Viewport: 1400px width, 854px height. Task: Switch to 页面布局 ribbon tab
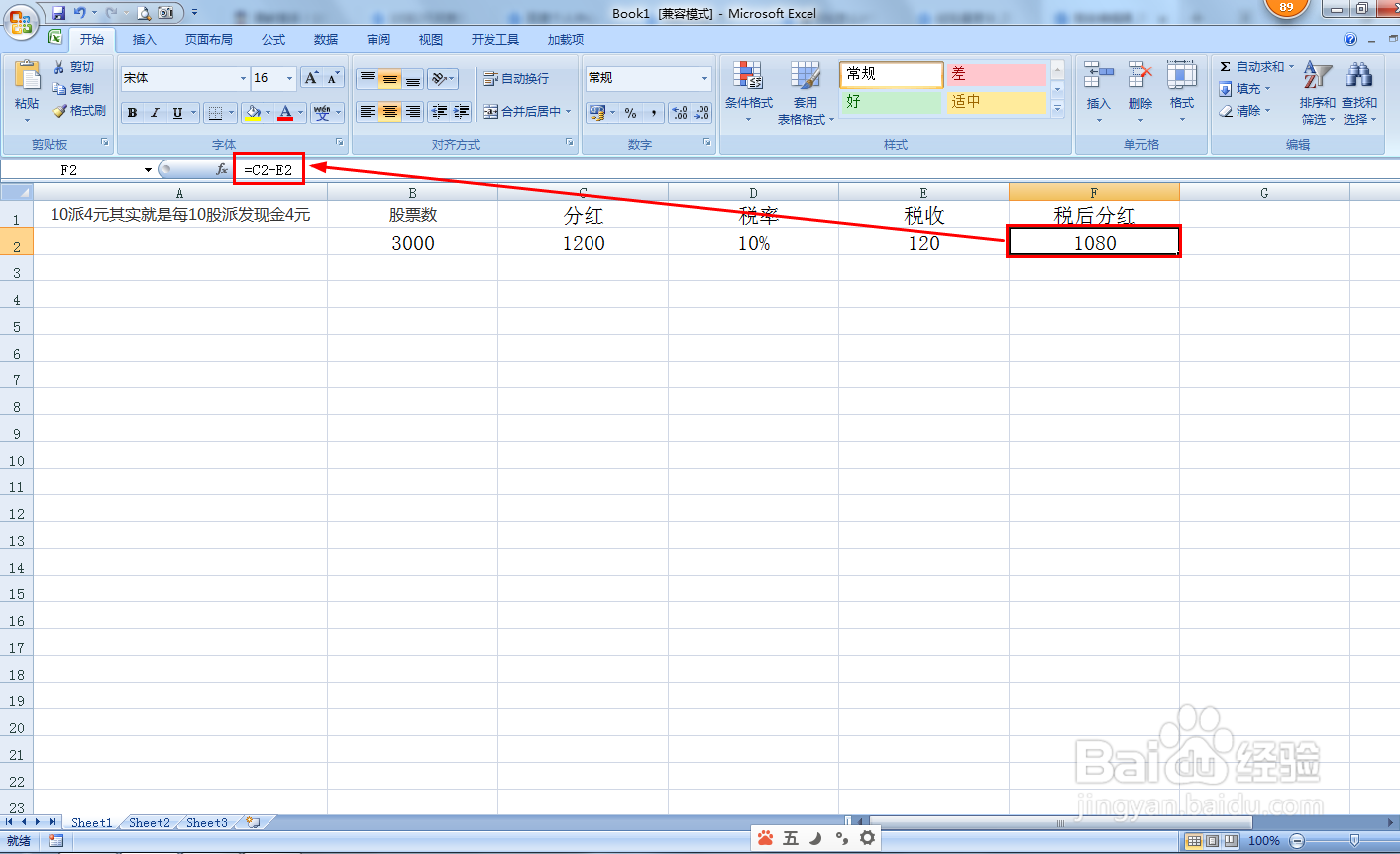[209, 40]
